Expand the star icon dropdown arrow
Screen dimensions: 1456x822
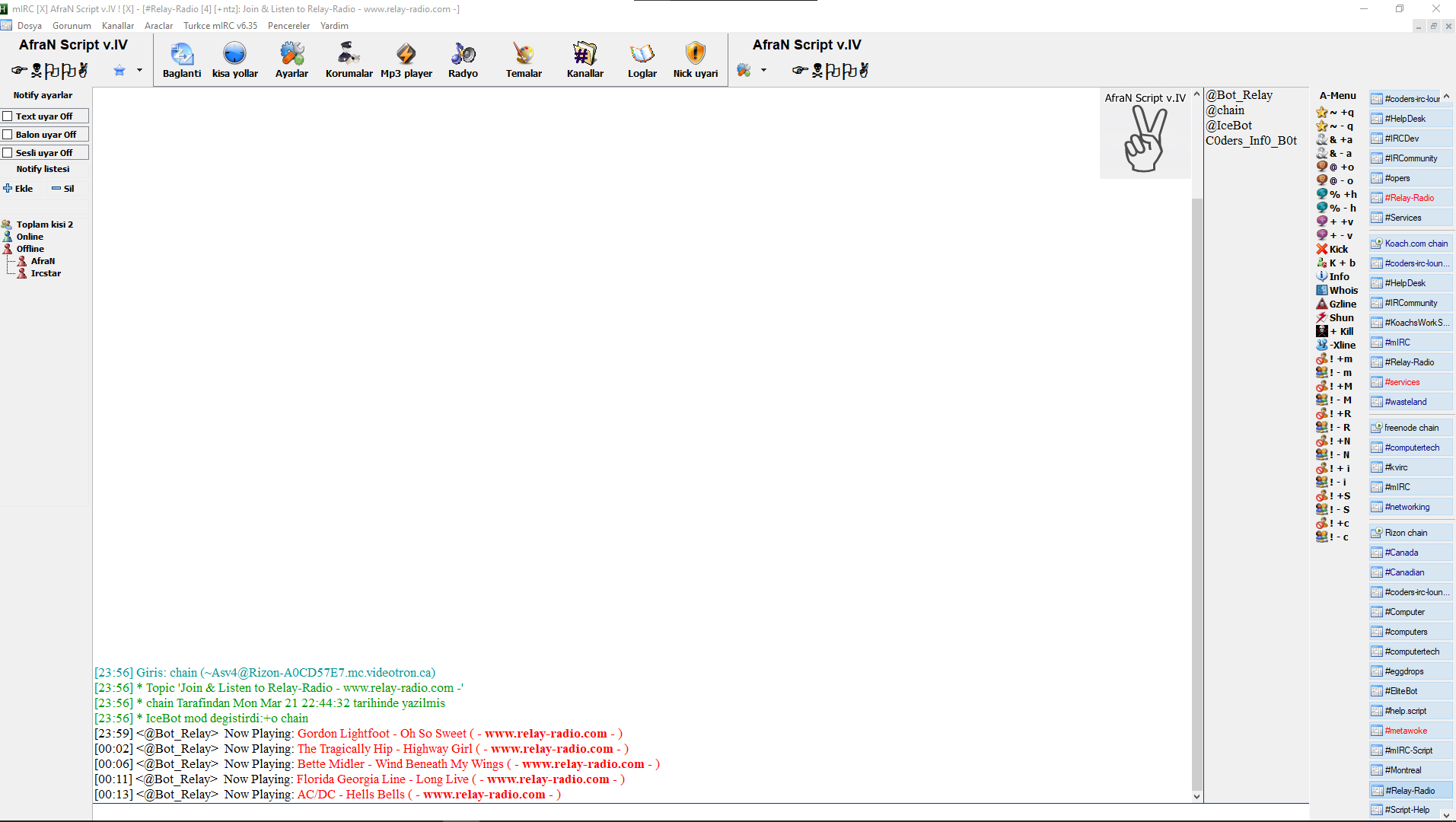[x=139, y=71]
